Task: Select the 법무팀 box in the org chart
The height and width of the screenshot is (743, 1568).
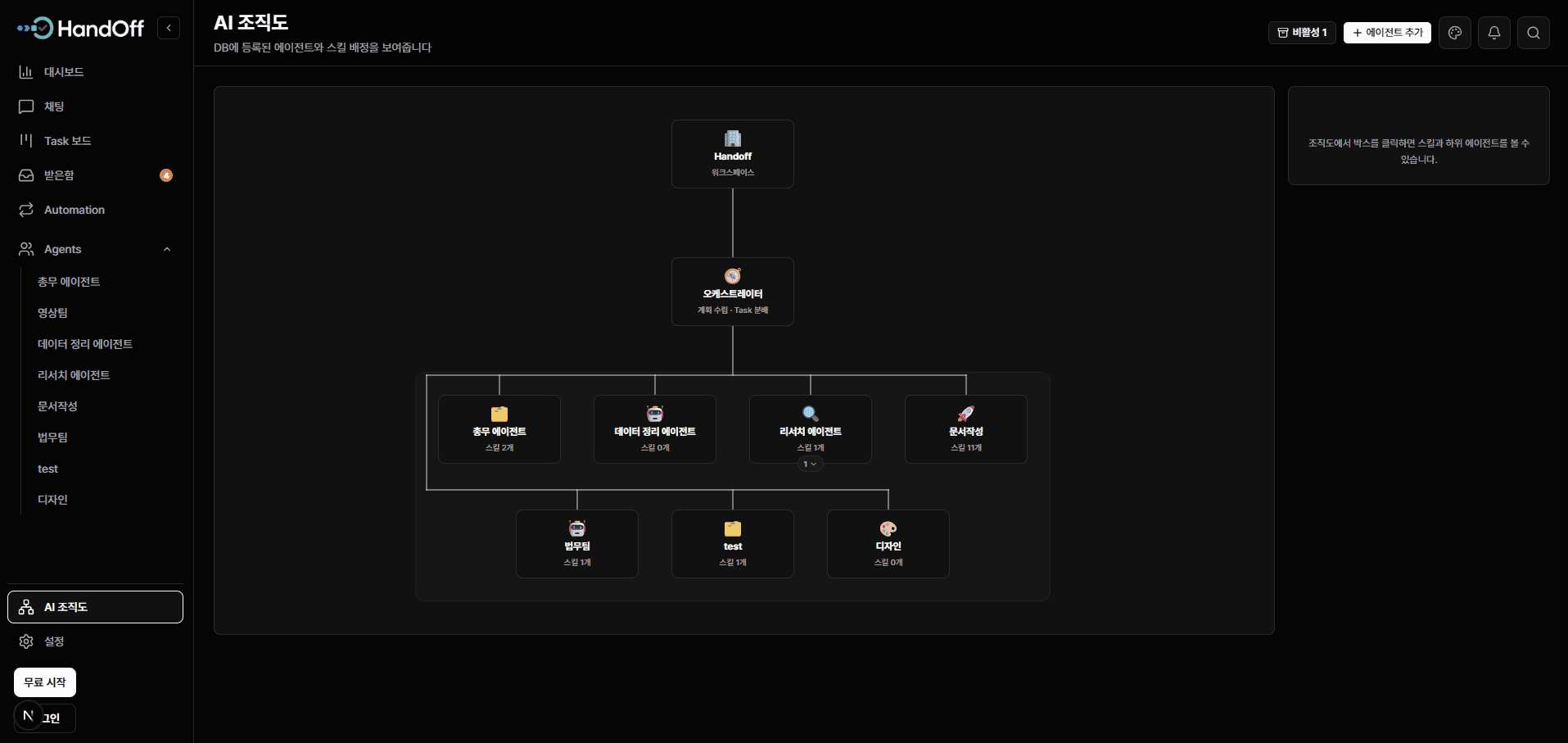Action: click(577, 544)
